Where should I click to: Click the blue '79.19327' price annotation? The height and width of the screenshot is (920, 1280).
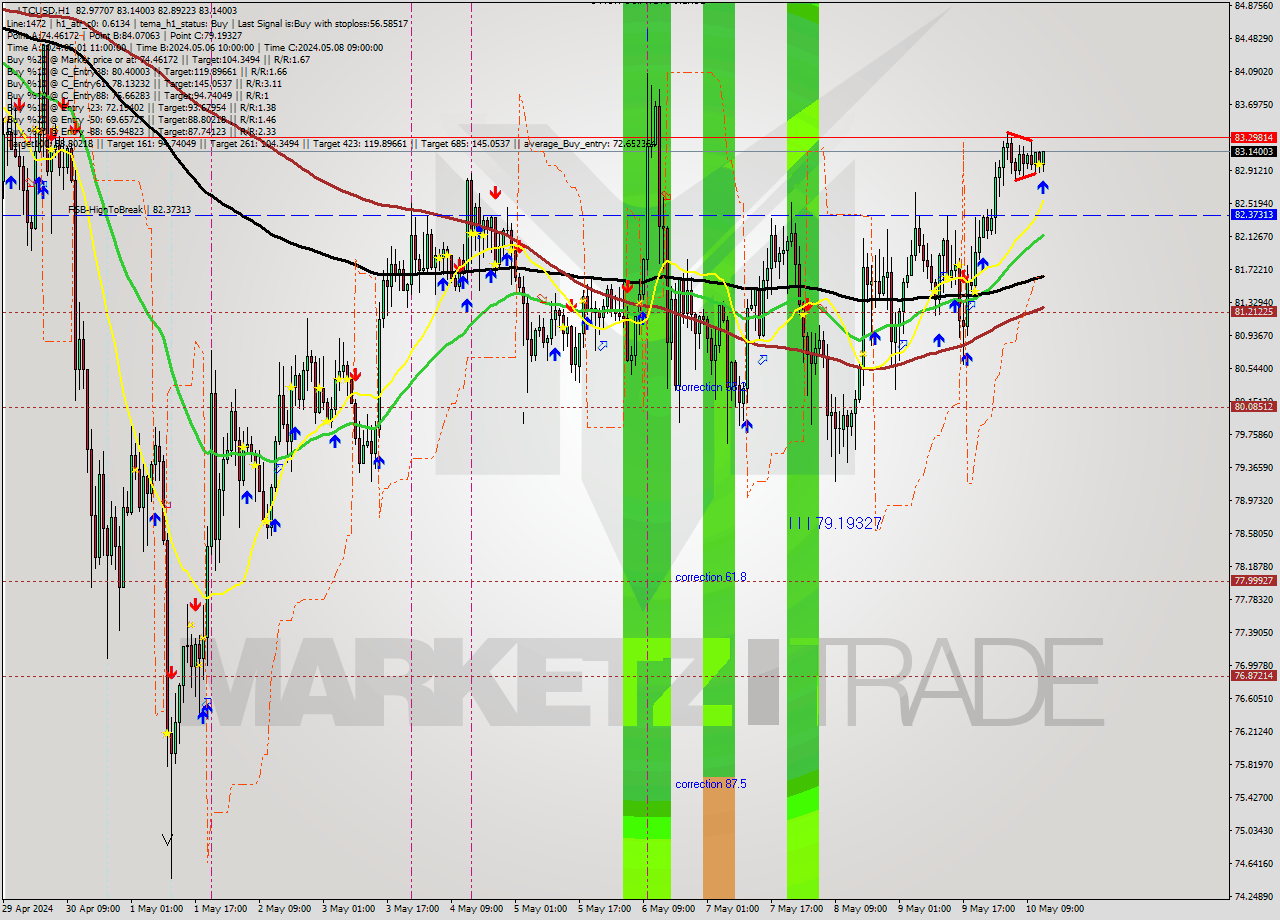pyautogui.click(x=849, y=523)
